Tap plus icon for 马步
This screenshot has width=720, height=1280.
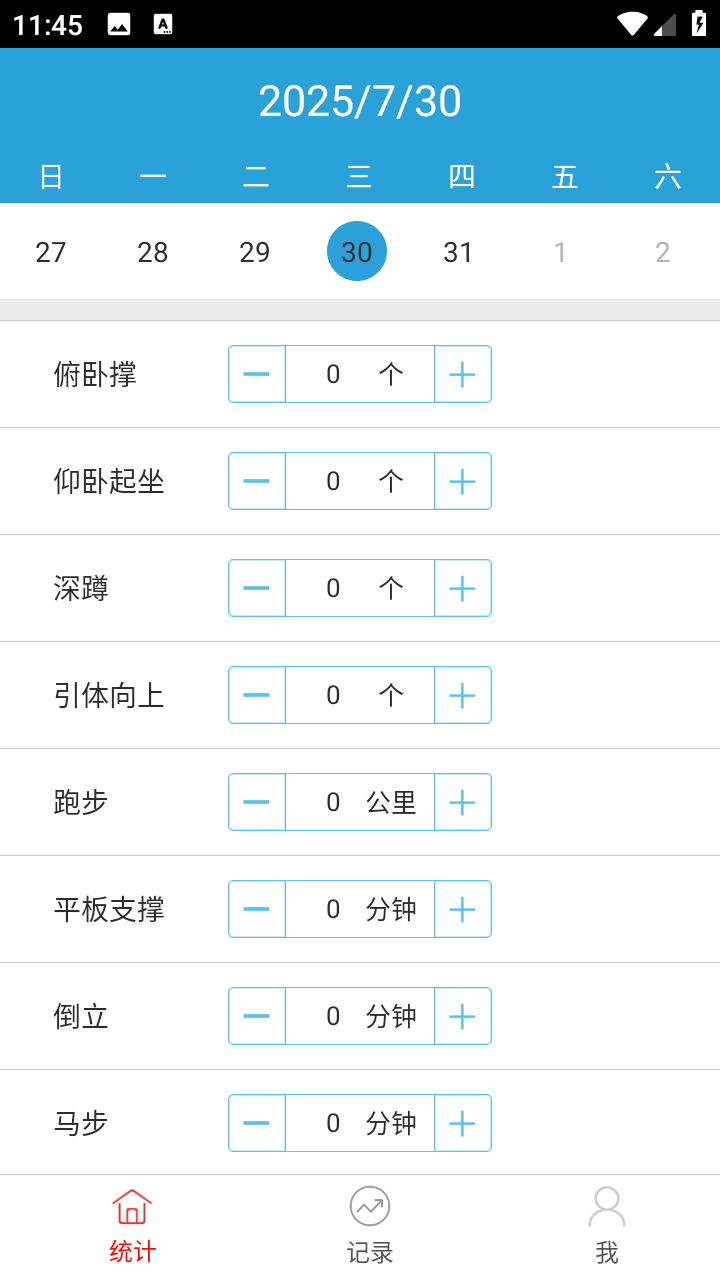tap(463, 1123)
